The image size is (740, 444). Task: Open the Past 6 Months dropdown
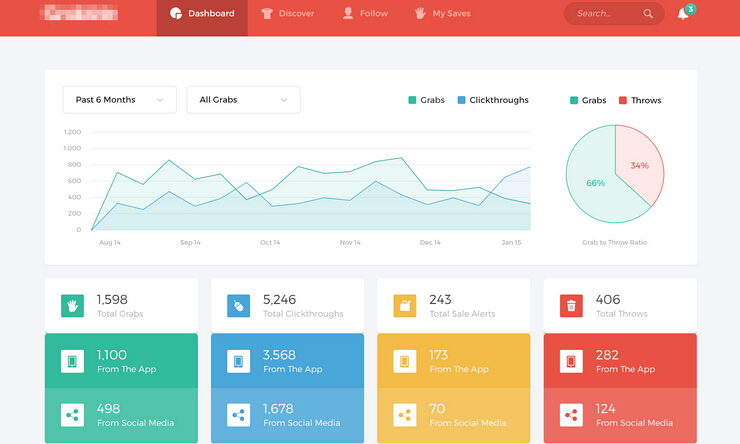(119, 100)
